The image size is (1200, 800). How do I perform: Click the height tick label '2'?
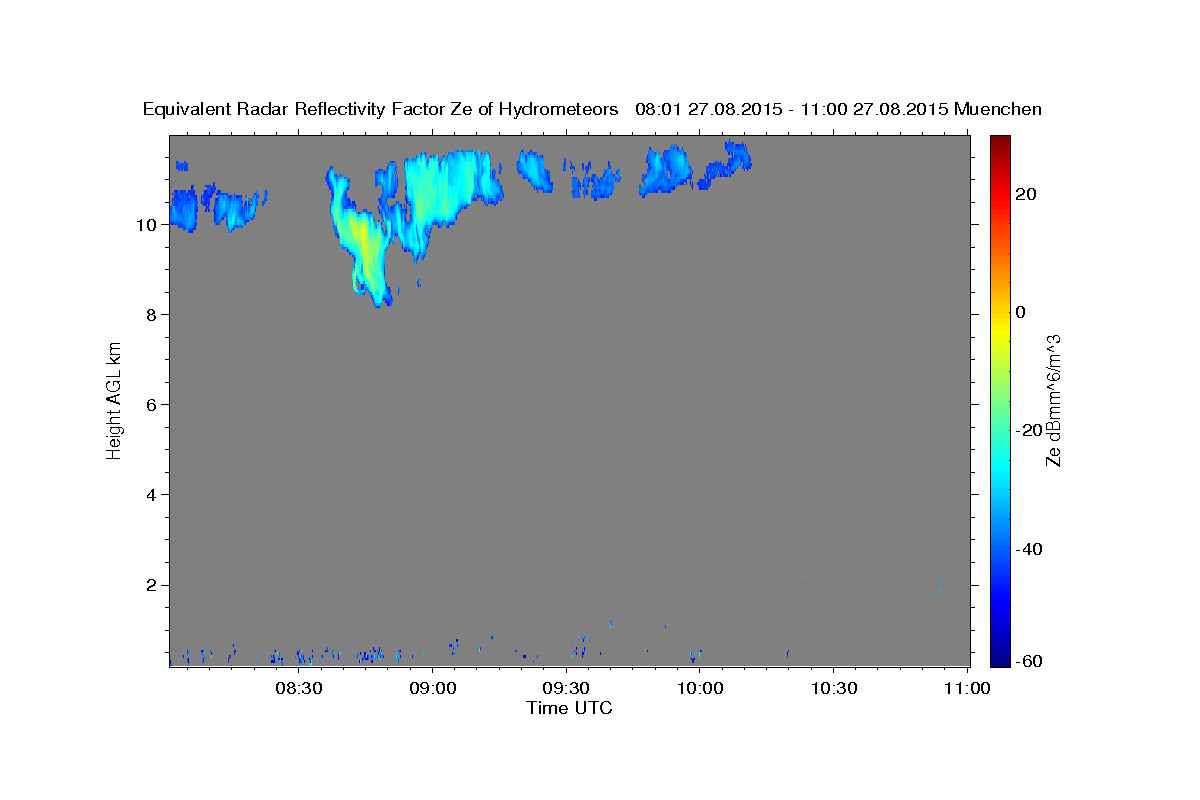tap(153, 585)
